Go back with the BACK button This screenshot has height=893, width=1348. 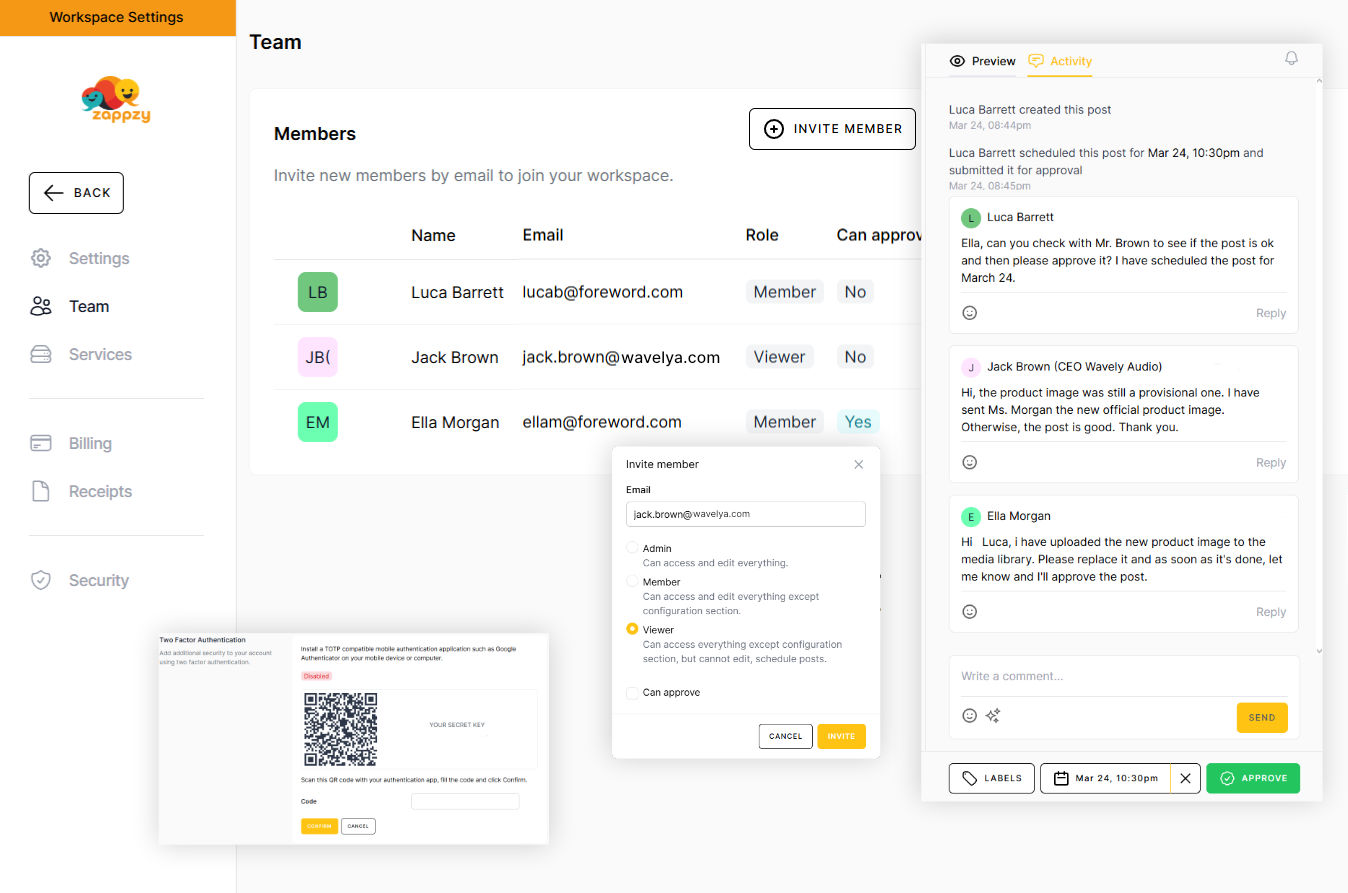tap(76, 193)
